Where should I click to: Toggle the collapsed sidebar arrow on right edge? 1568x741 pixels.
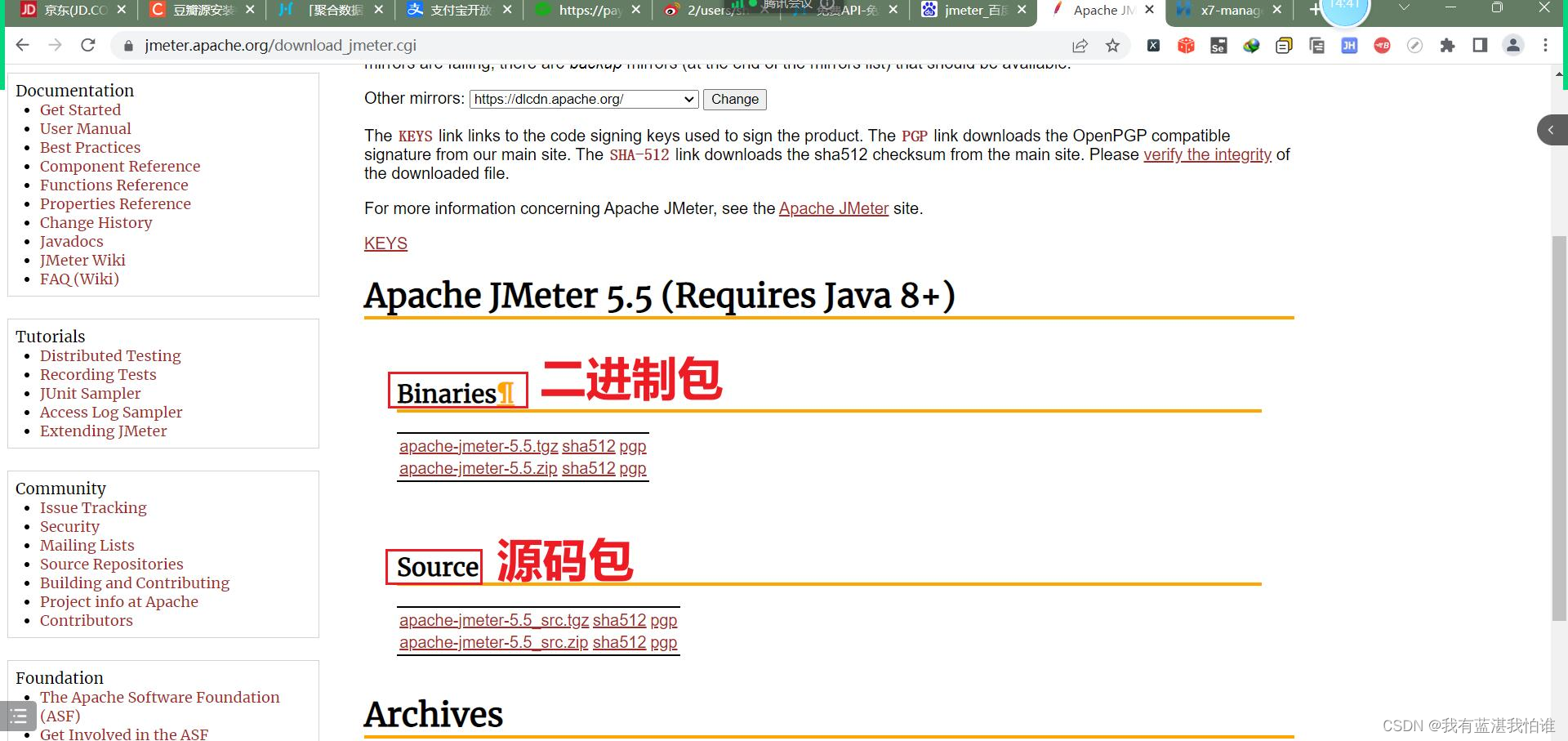tap(1551, 130)
